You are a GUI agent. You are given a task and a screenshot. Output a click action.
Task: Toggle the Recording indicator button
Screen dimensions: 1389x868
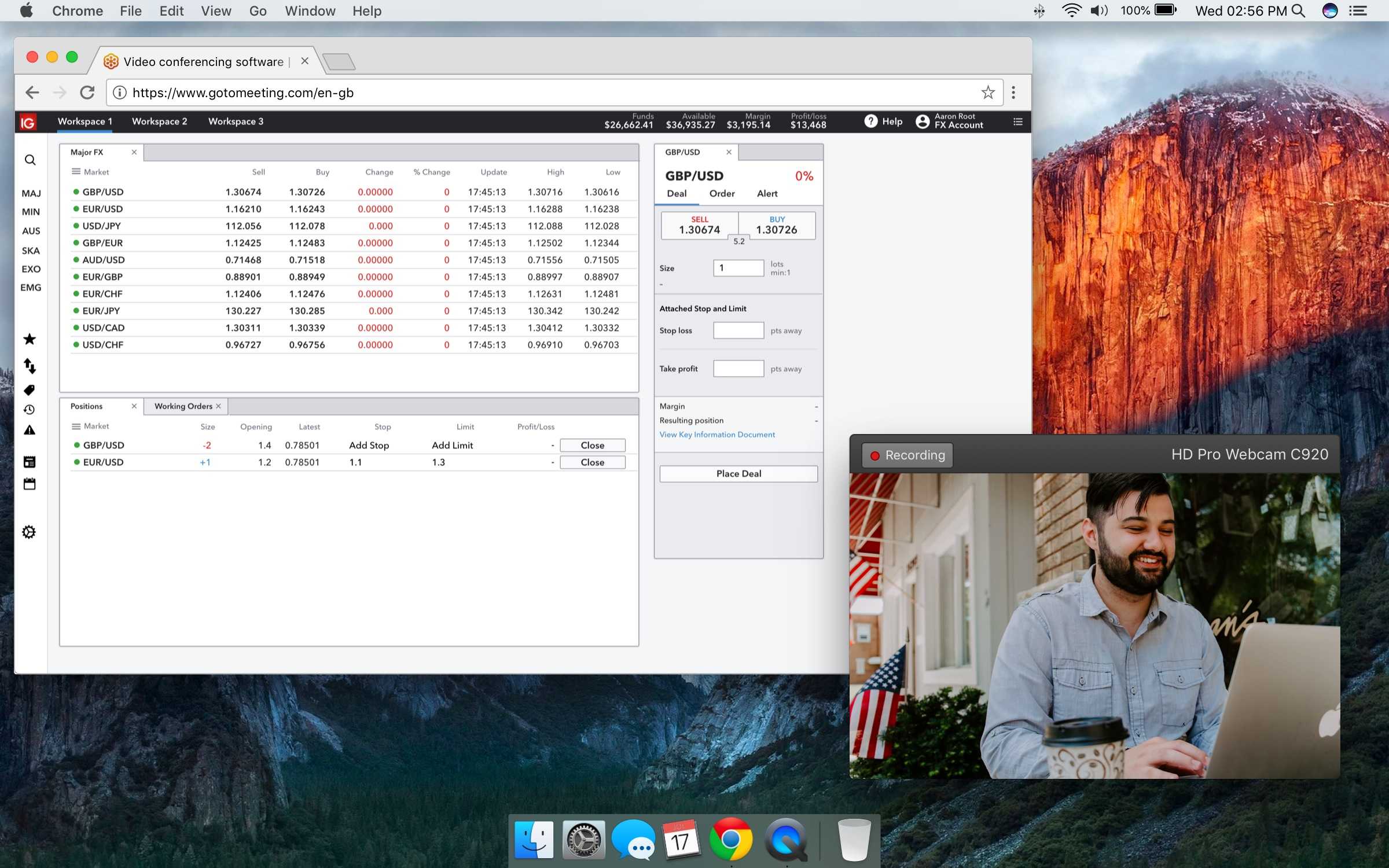click(907, 455)
